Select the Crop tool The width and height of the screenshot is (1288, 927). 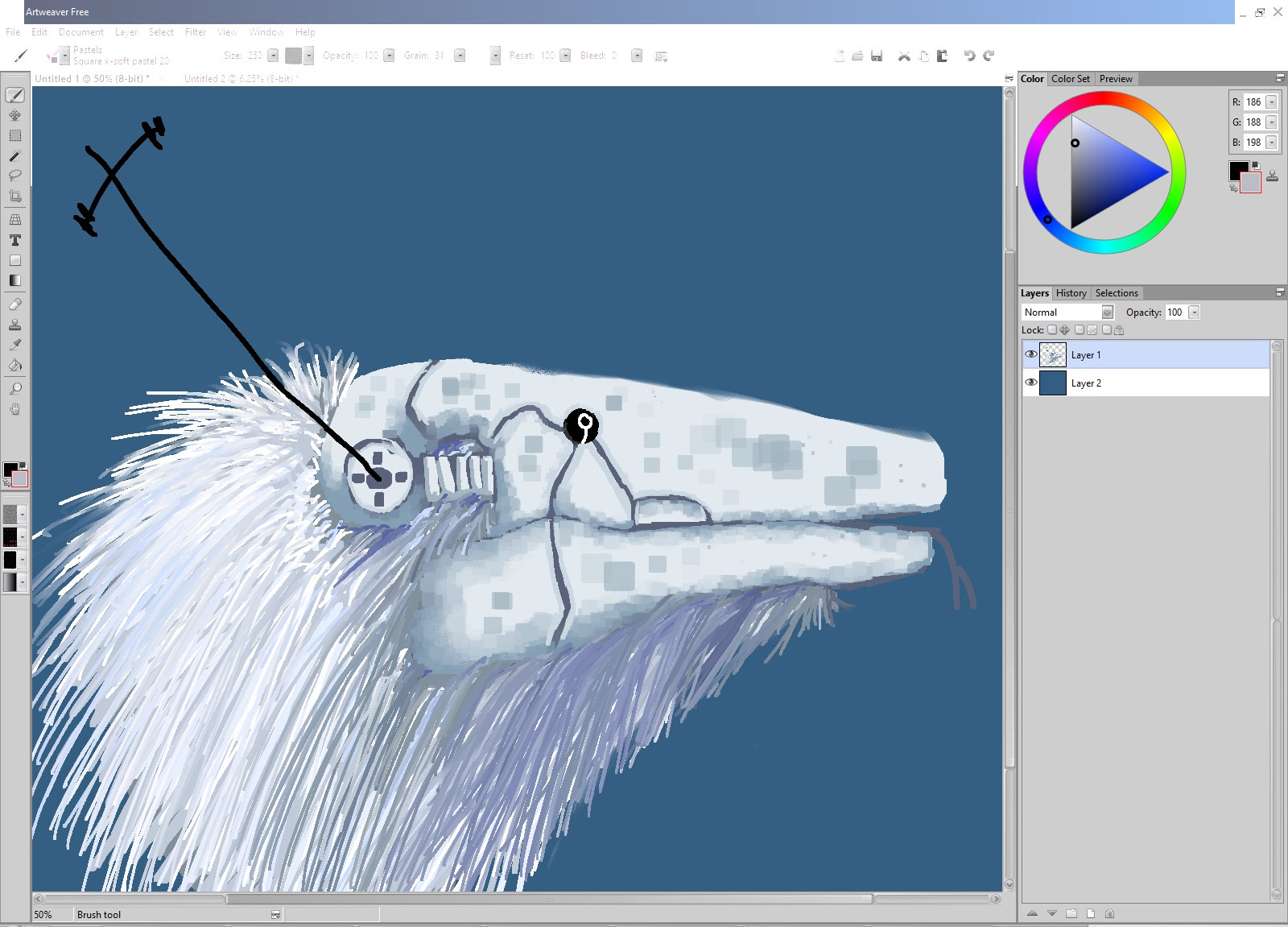[14, 196]
